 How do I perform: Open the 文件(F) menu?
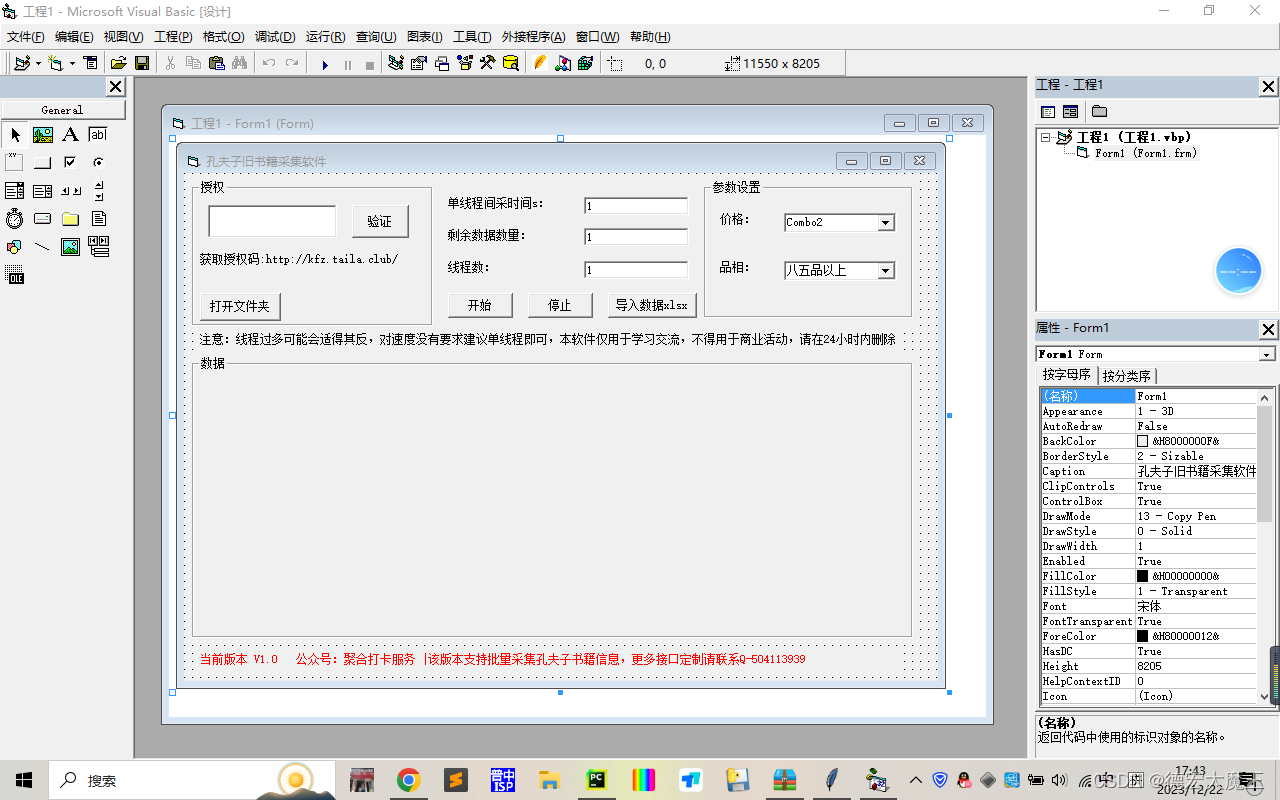tap(26, 37)
